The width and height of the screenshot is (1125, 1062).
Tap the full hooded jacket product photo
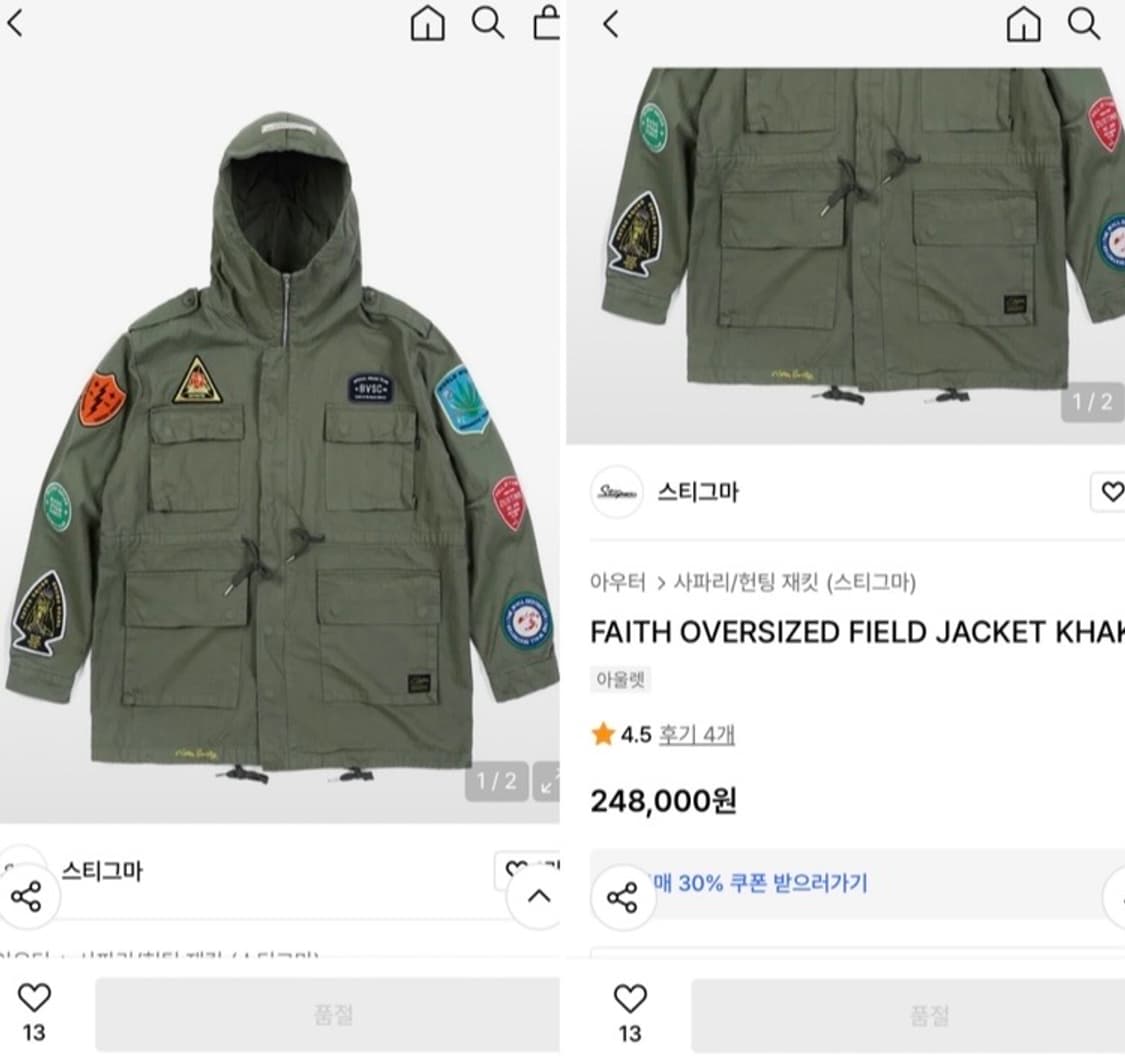click(x=280, y=440)
